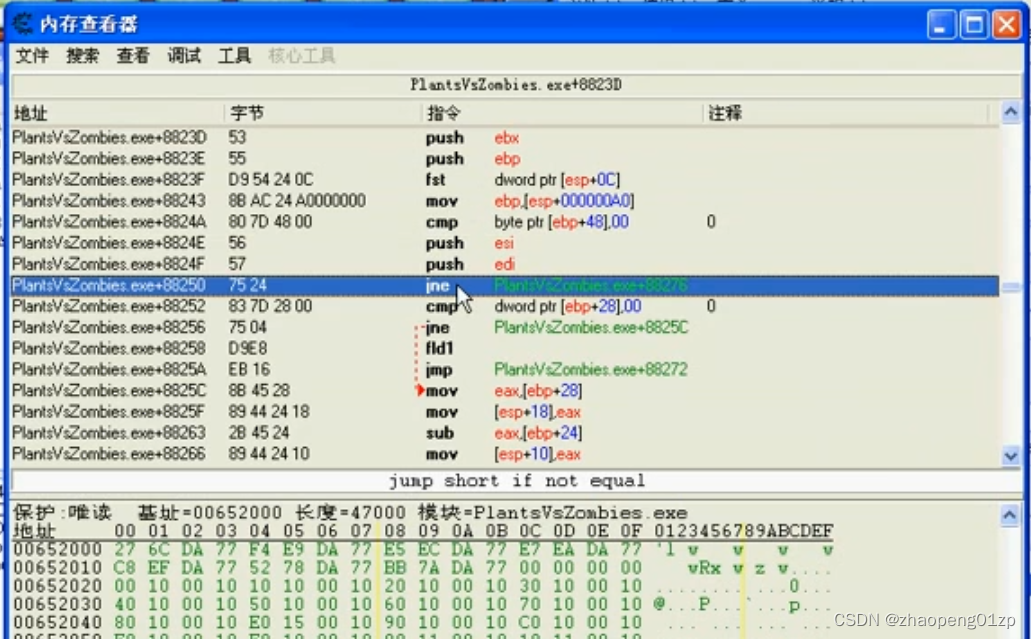This screenshot has height=639, width=1031.
Task: Click jump target PlantsVsZombies.exe+8825C
Action: tap(591, 327)
